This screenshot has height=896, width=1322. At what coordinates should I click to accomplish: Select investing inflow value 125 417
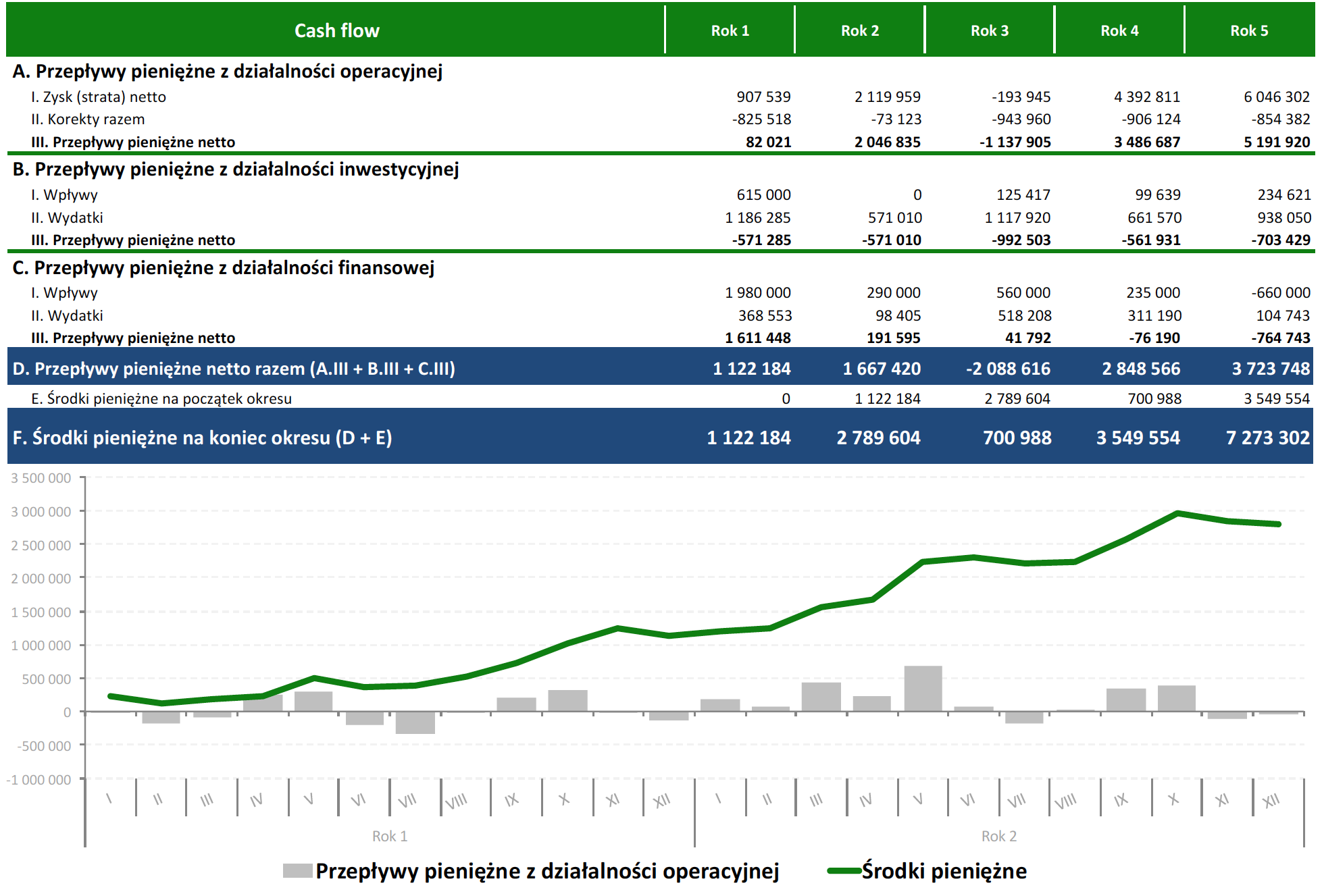(x=1023, y=195)
